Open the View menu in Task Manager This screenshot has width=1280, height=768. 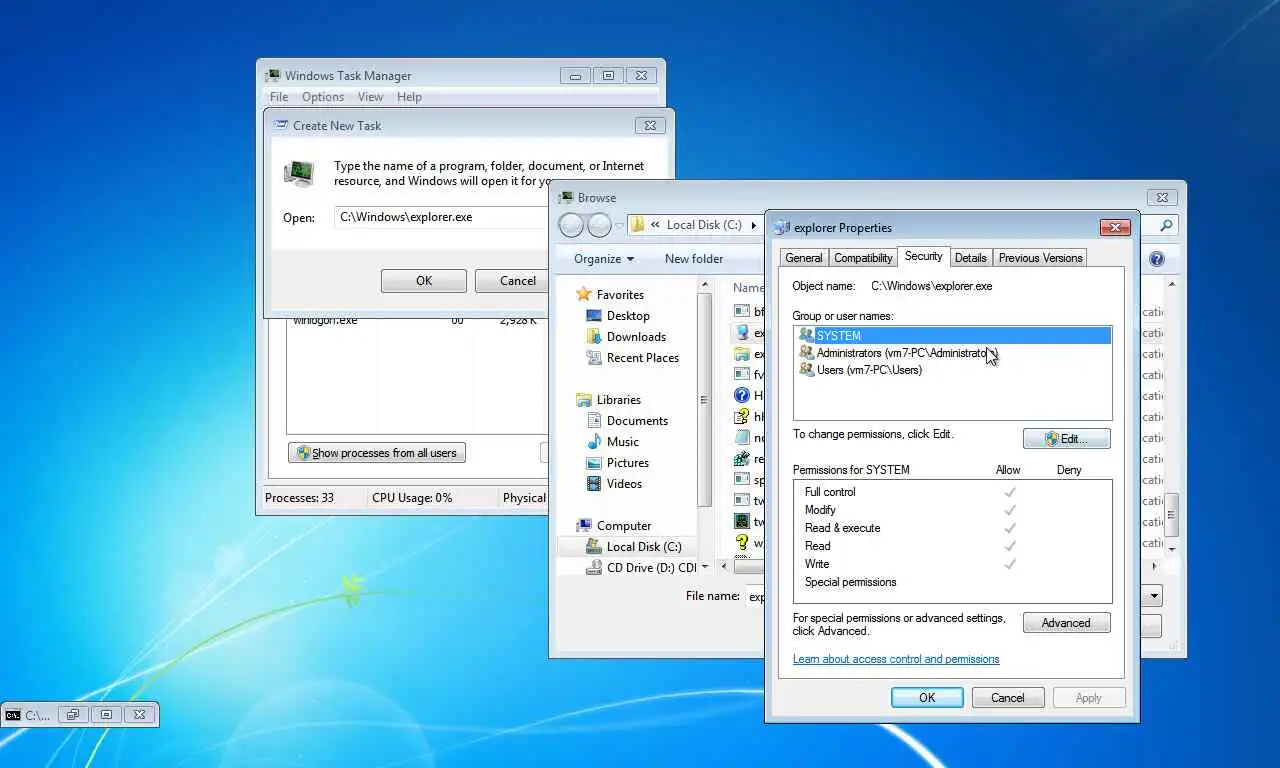[x=370, y=97]
